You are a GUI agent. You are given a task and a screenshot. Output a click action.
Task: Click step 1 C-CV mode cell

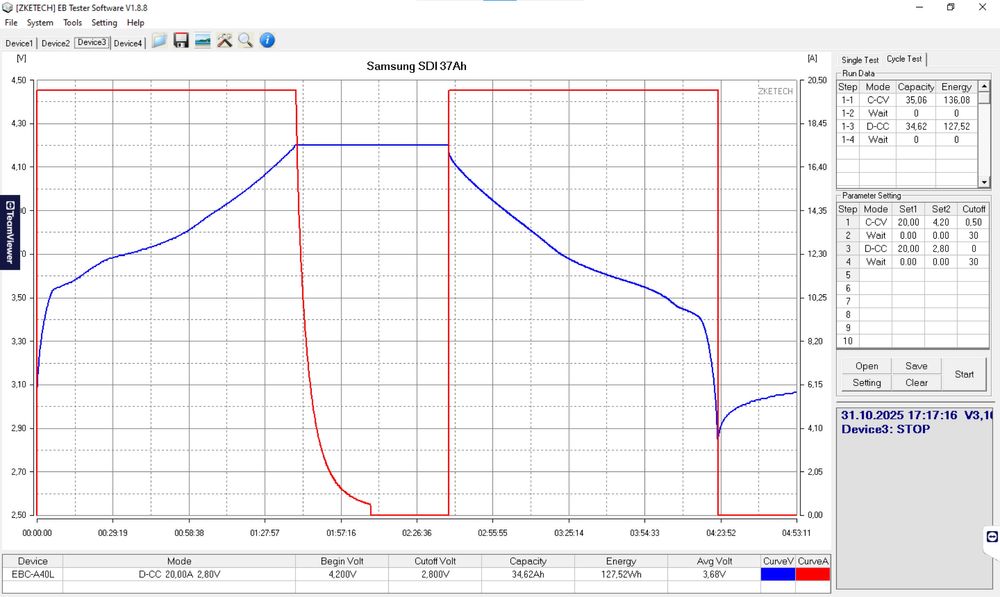[x=876, y=222]
